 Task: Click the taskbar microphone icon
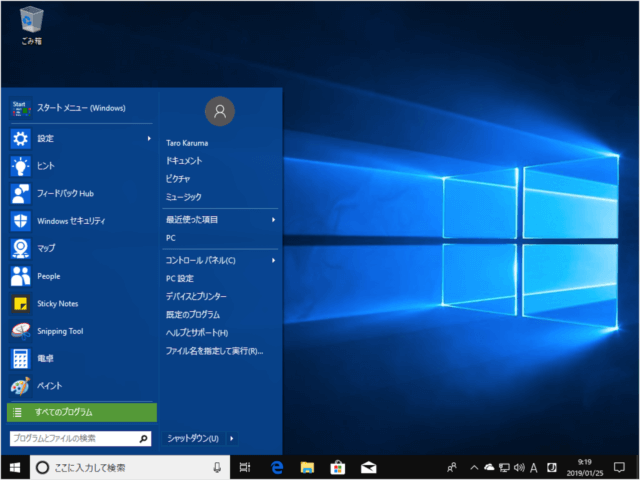[x=217, y=467]
